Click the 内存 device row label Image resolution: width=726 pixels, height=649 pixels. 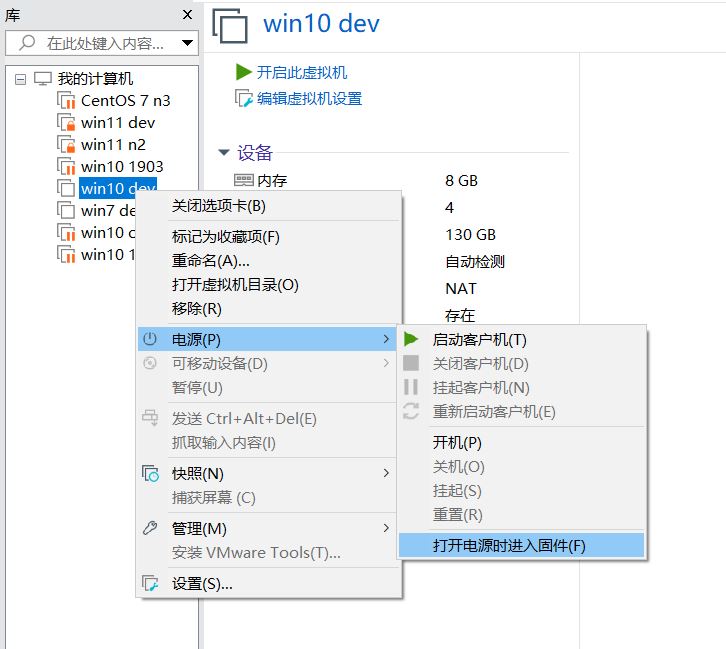click(x=272, y=180)
